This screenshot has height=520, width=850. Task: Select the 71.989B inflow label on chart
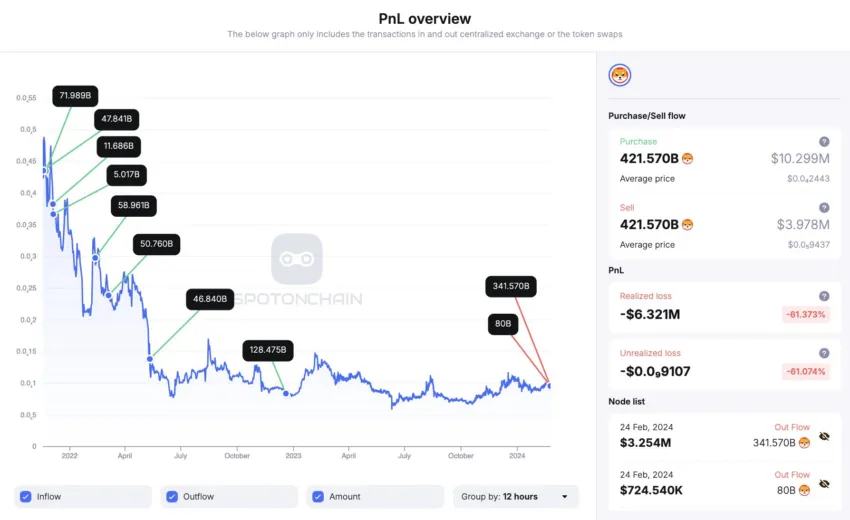coord(75,96)
